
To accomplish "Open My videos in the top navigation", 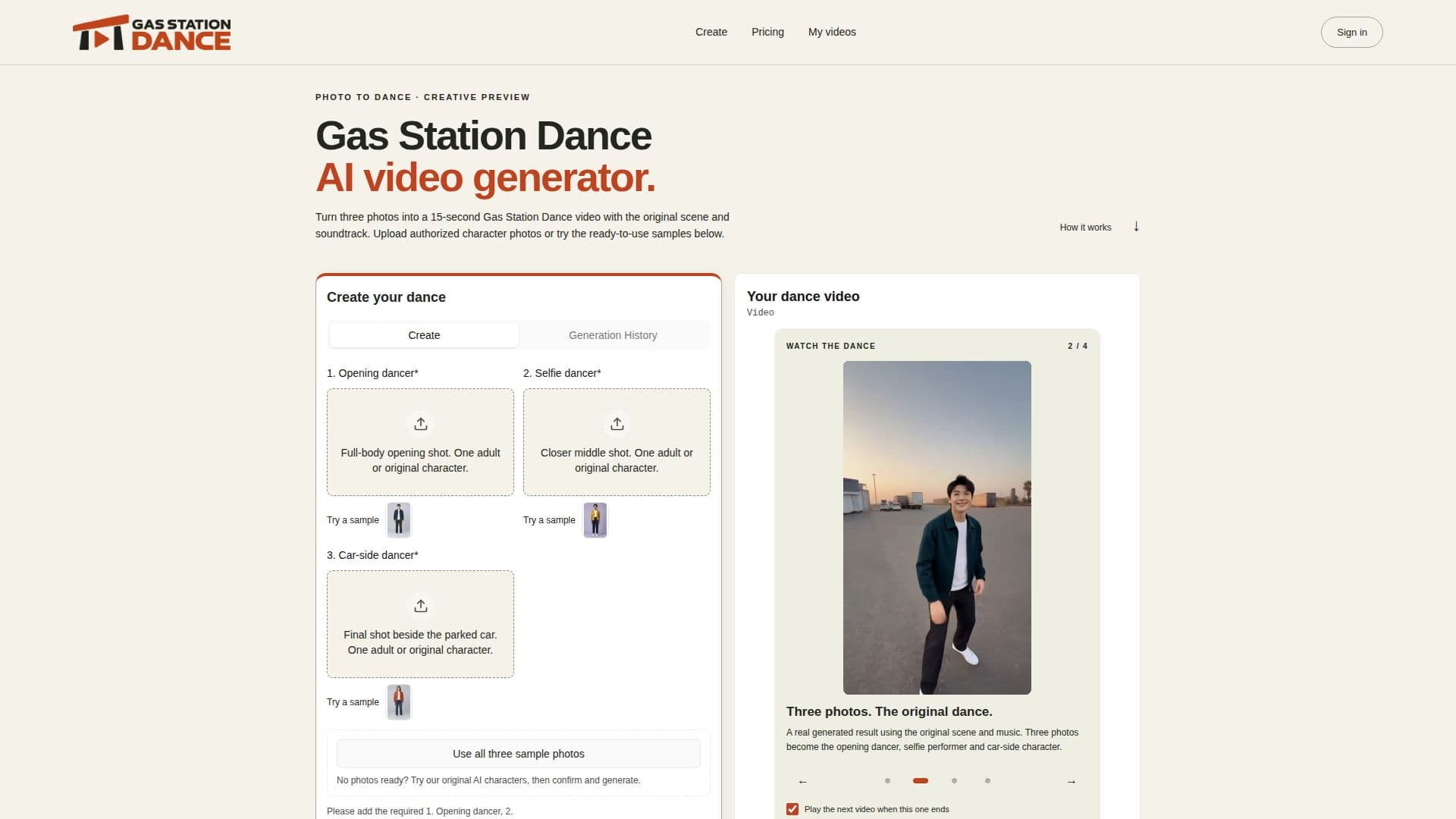I will pyautogui.click(x=832, y=32).
